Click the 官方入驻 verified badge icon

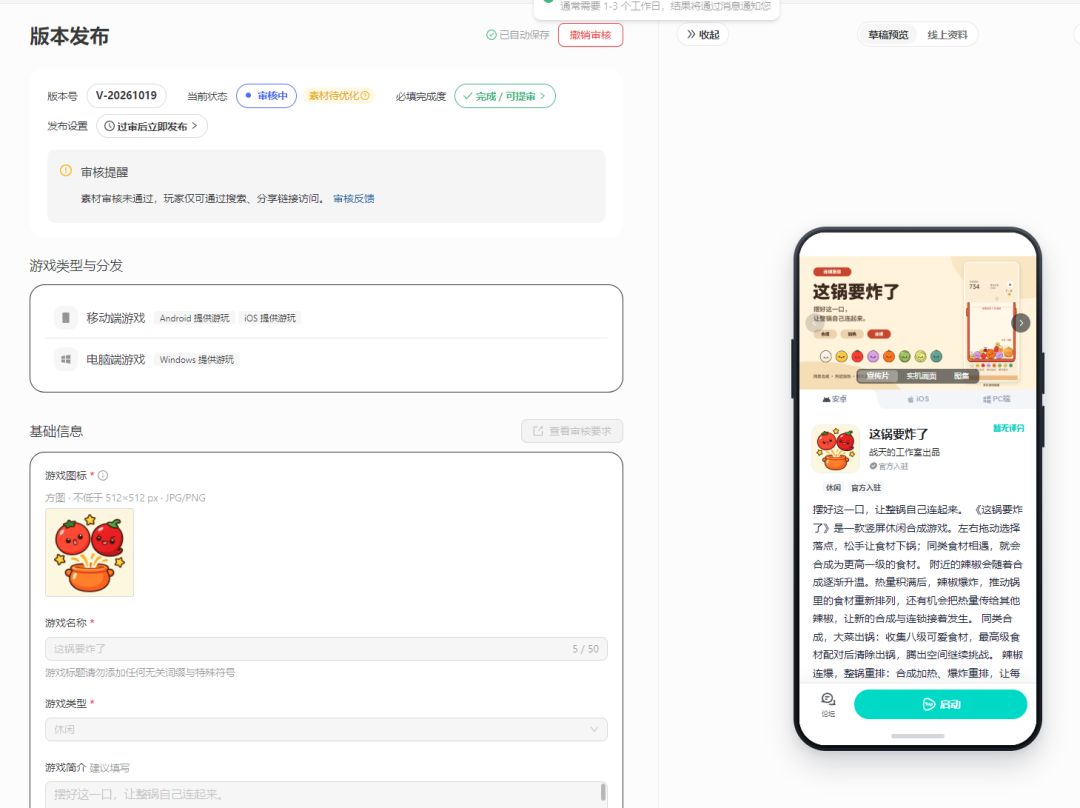pyautogui.click(x=873, y=466)
